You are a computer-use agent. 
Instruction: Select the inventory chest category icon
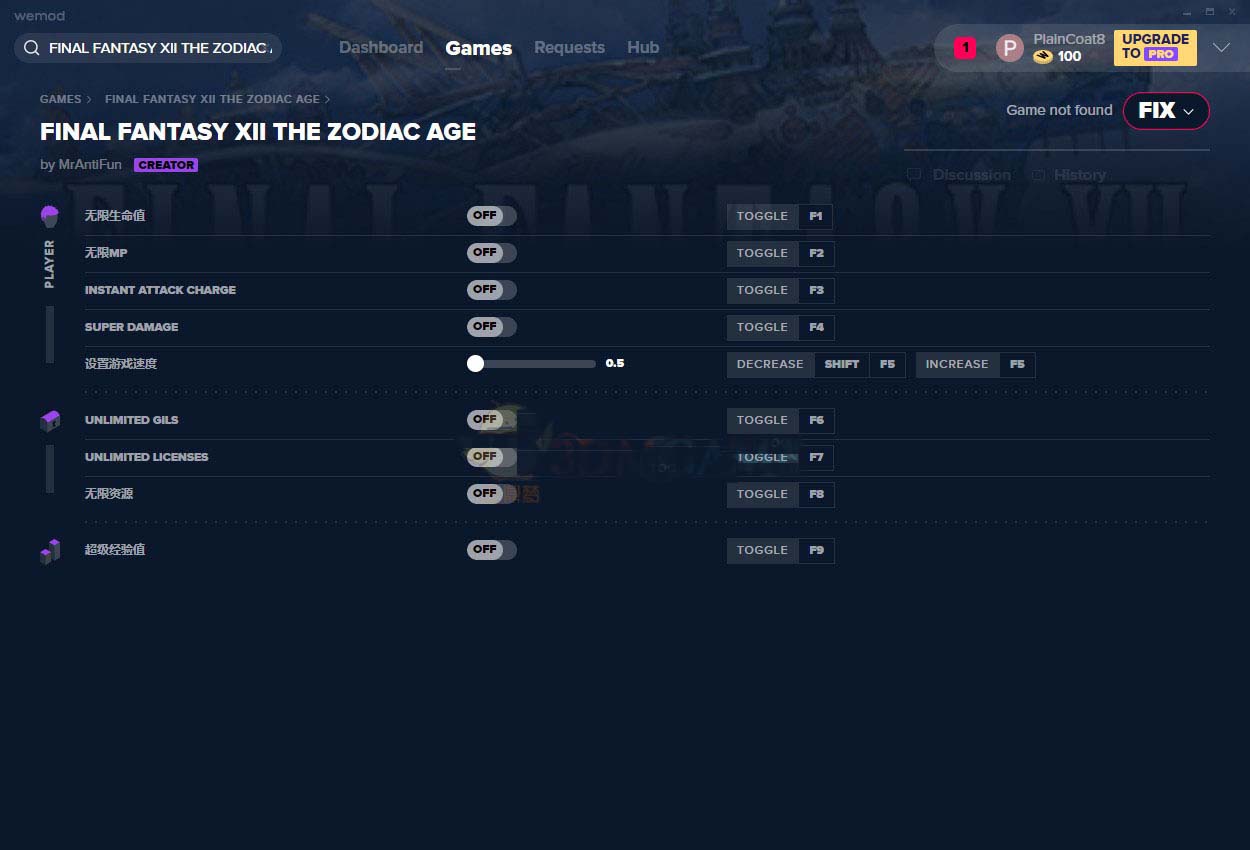coord(49,421)
